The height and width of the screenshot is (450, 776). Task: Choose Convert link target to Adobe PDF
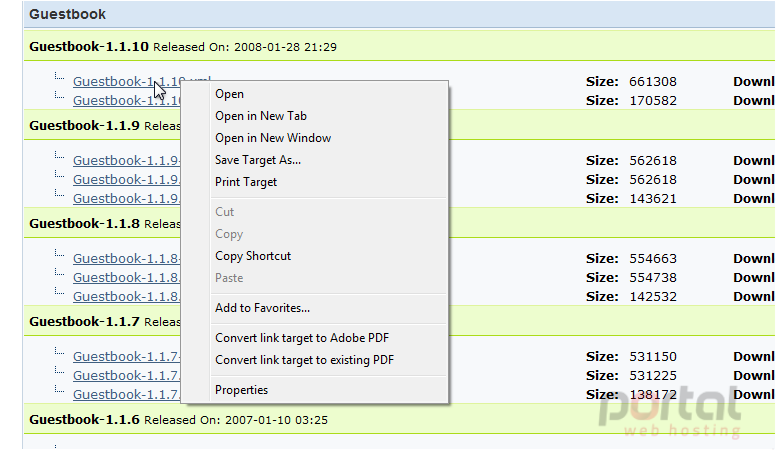(x=302, y=338)
